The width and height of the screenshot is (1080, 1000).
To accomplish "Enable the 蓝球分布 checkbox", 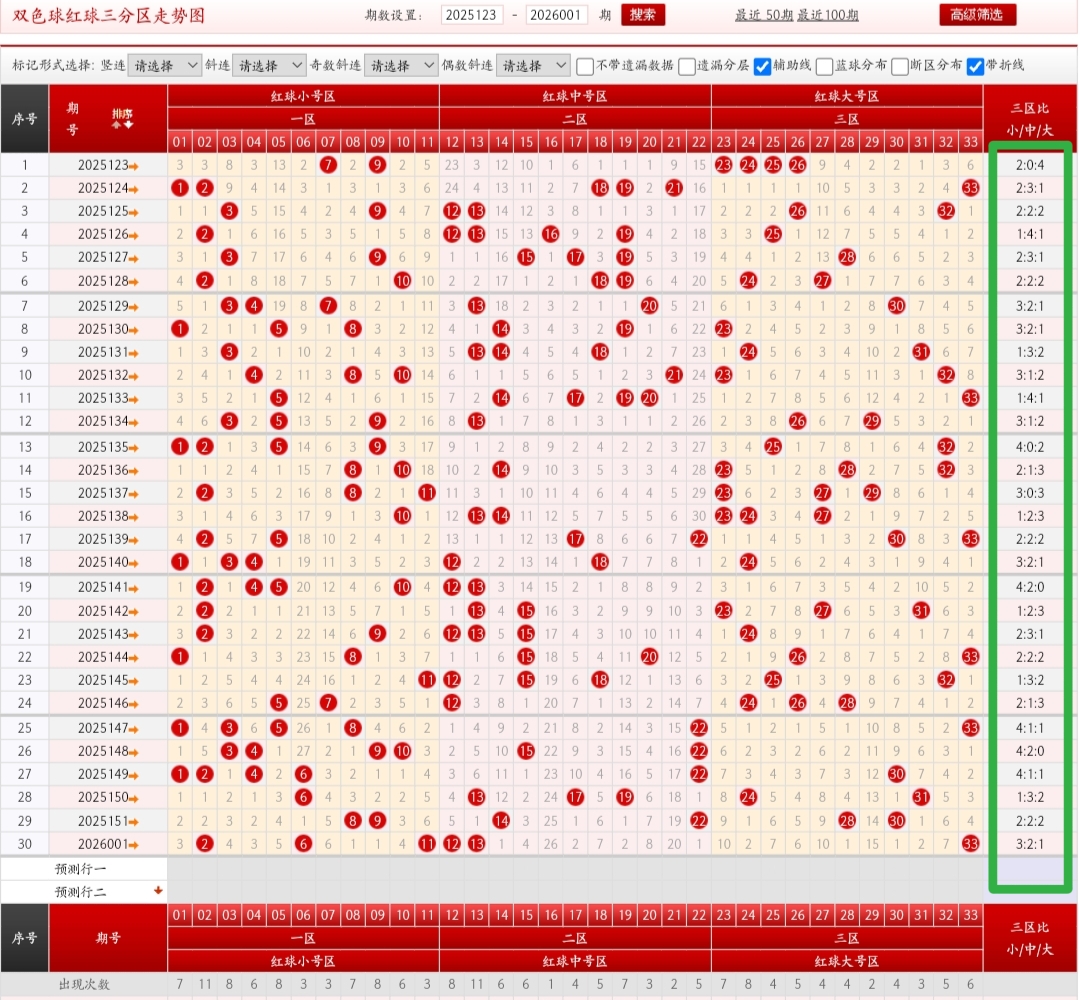I will point(824,66).
